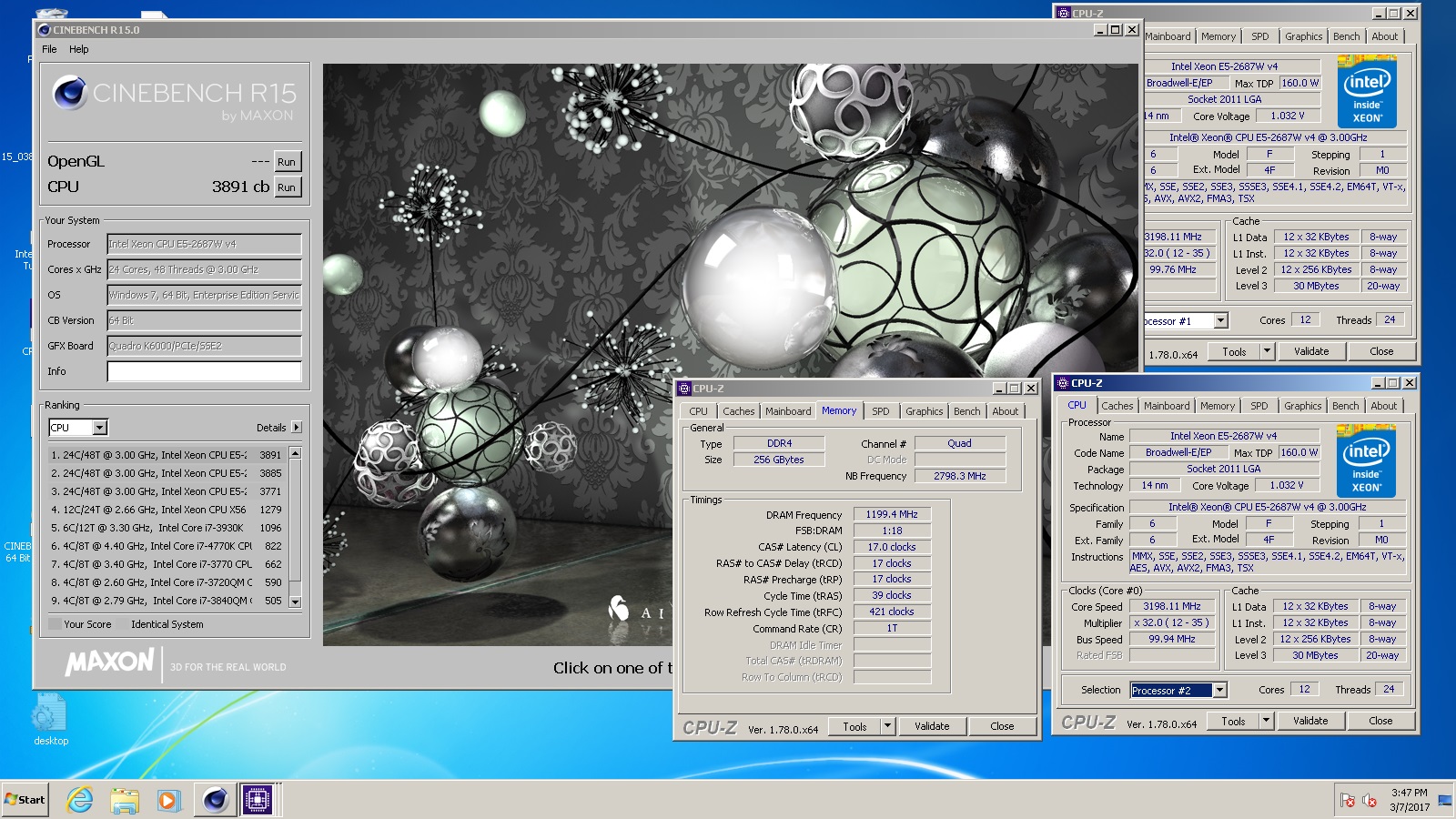Click the DRAM Frequency value 1199.4 MHz
1456x819 pixels.
point(892,514)
